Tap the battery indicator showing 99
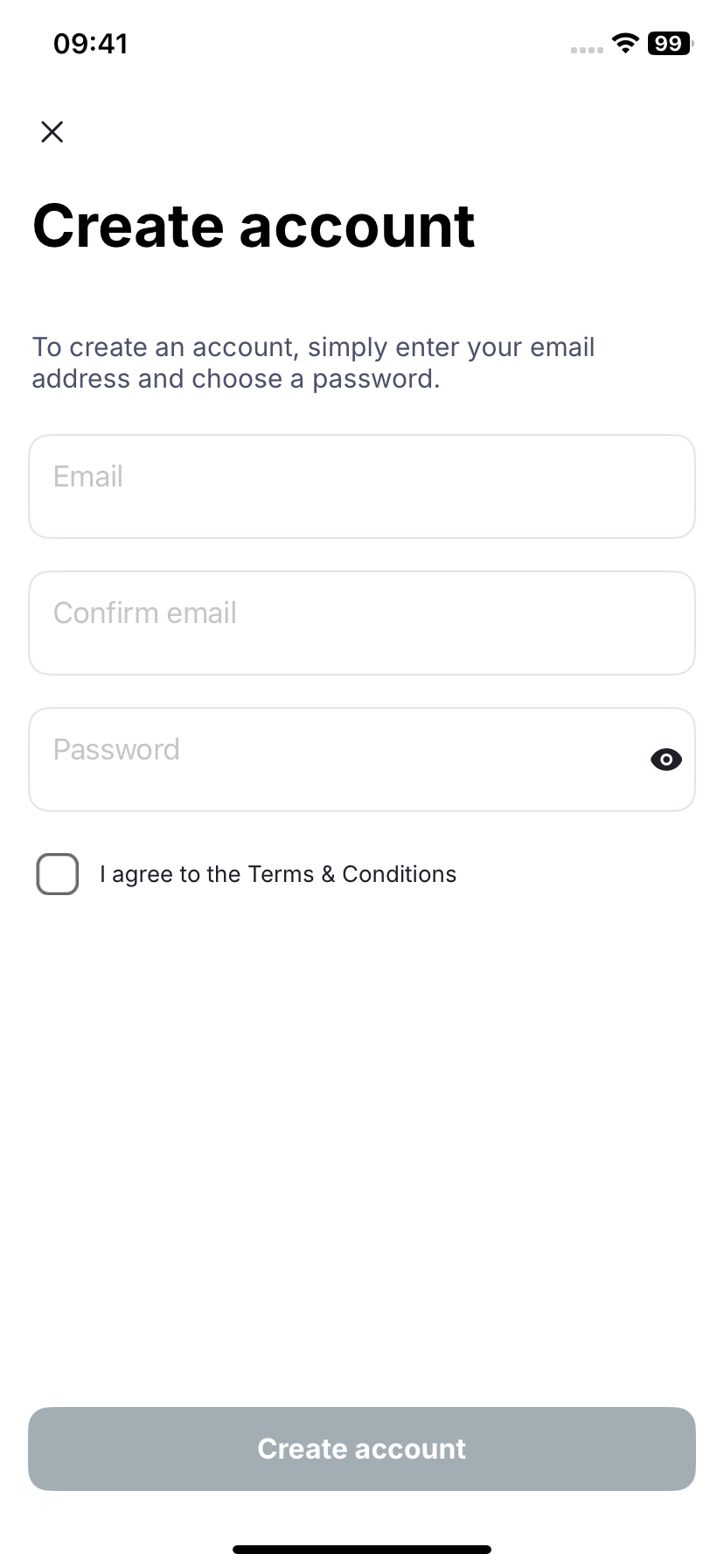The width and height of the screenshot is (724, 1568). 670,44
